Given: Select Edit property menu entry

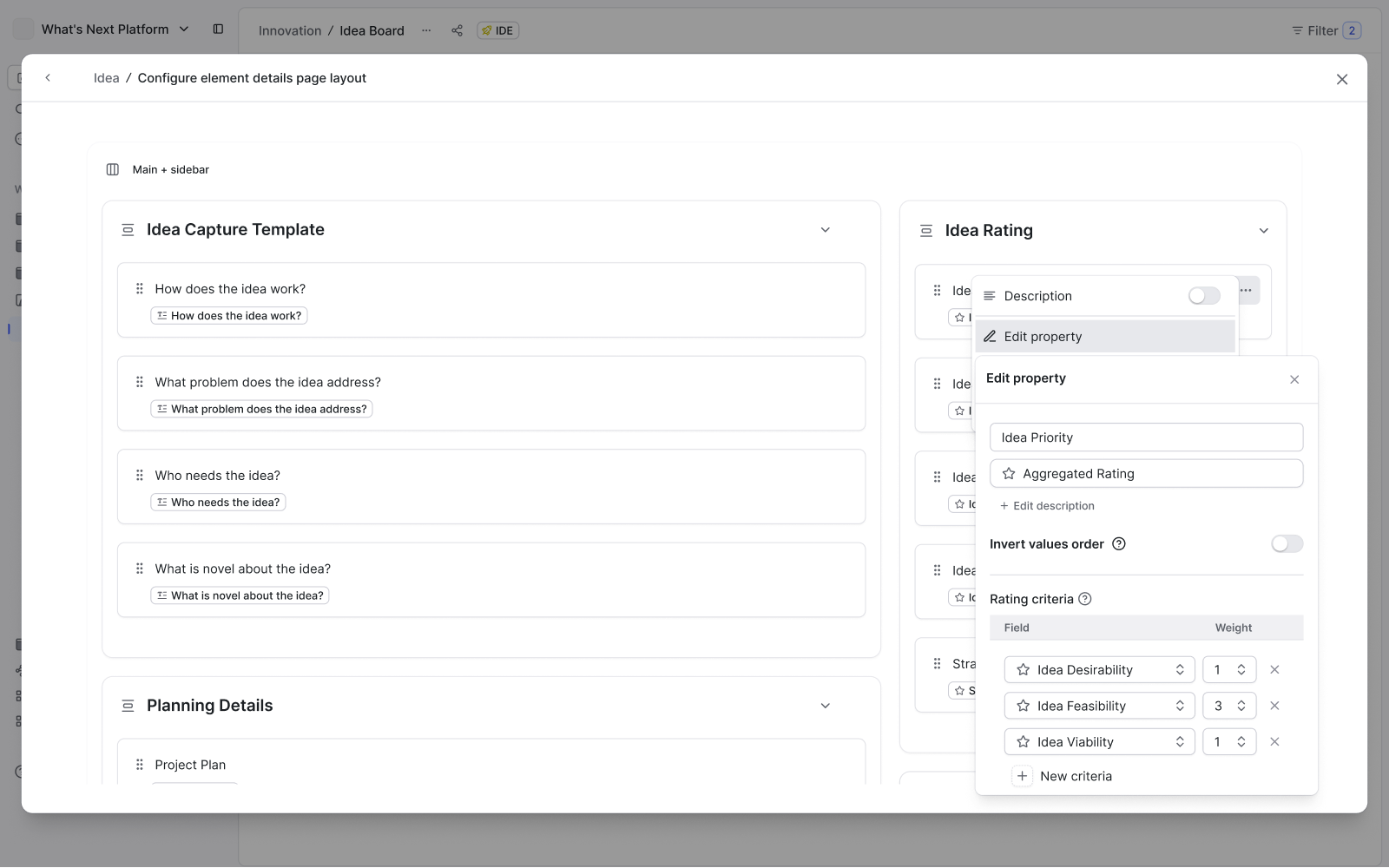Looking at the screenshot, I should click(1105, 337).
